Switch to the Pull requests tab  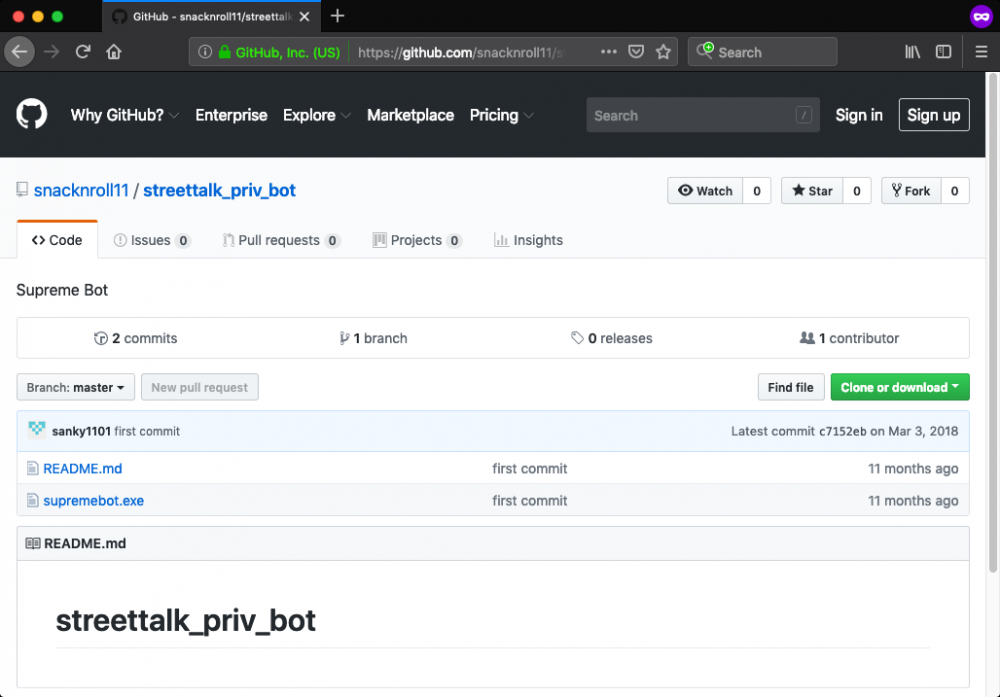click(281, 240)
